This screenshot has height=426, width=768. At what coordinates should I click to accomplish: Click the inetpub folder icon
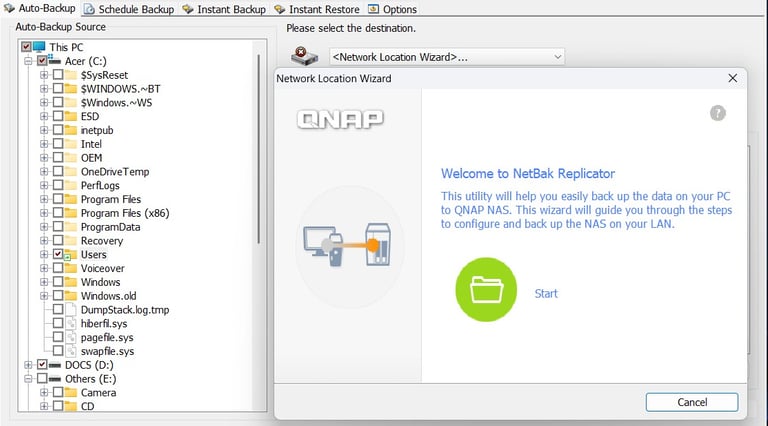click(71, 130)
